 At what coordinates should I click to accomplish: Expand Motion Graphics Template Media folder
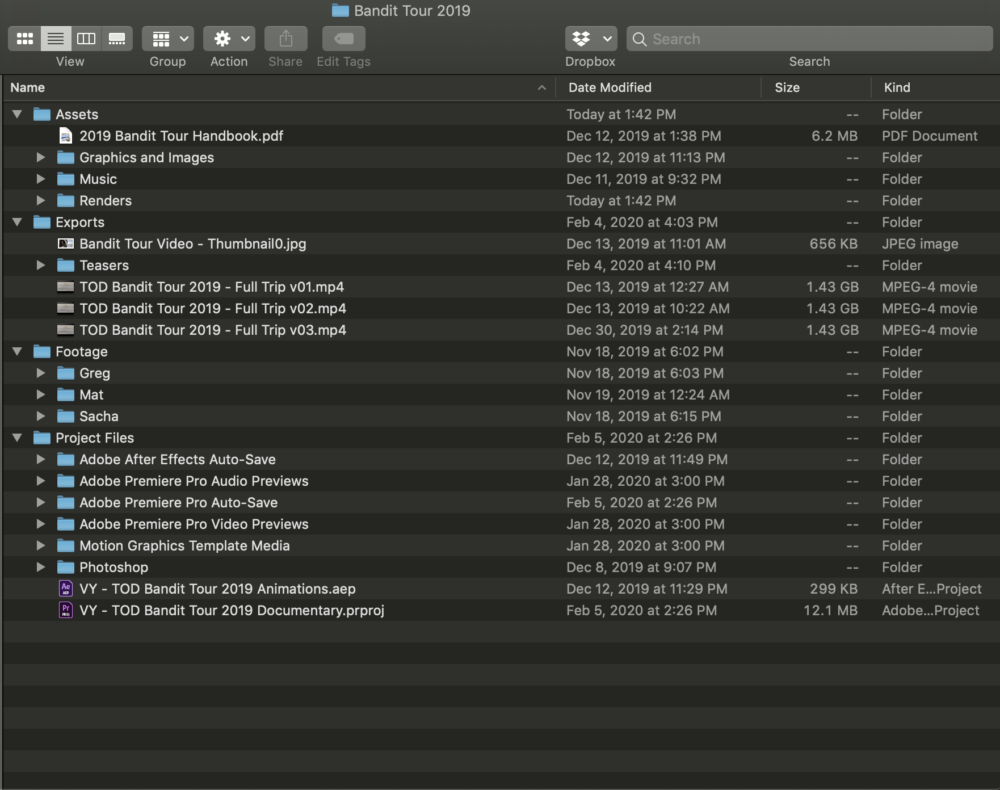tap(41, 546)
